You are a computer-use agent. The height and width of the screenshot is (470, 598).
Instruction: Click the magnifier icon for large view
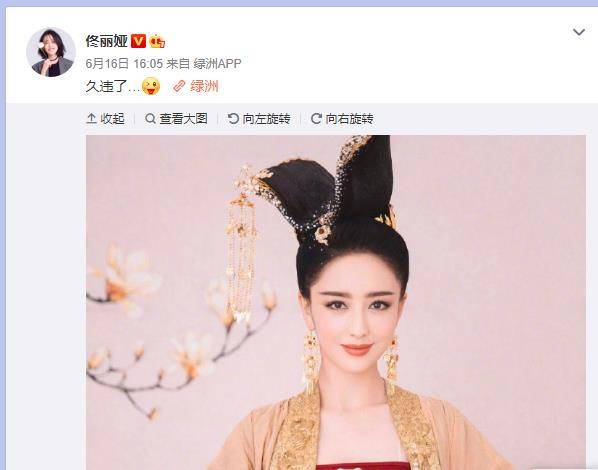(x=150, y=119)
